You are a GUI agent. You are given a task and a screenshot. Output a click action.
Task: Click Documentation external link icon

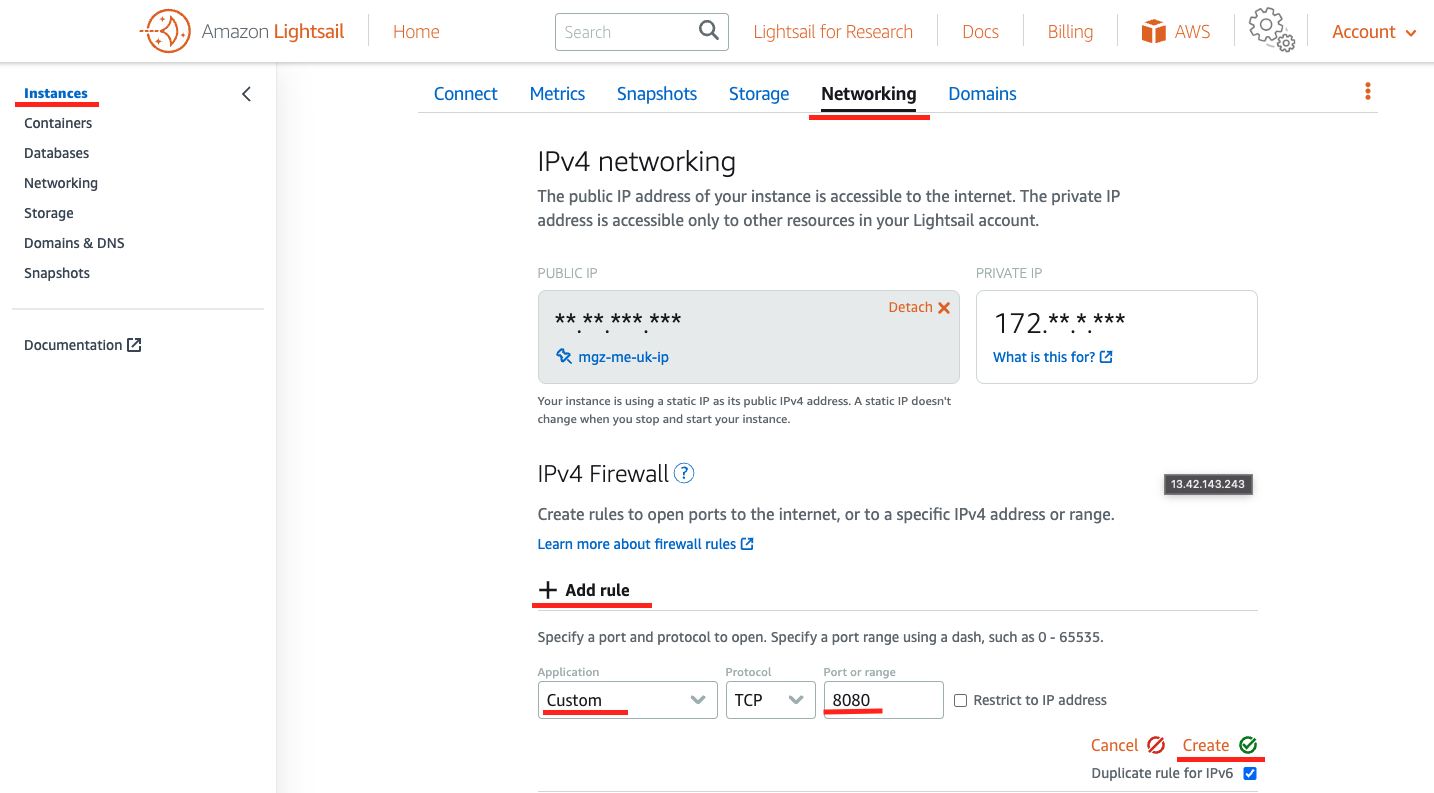[134, 345]
